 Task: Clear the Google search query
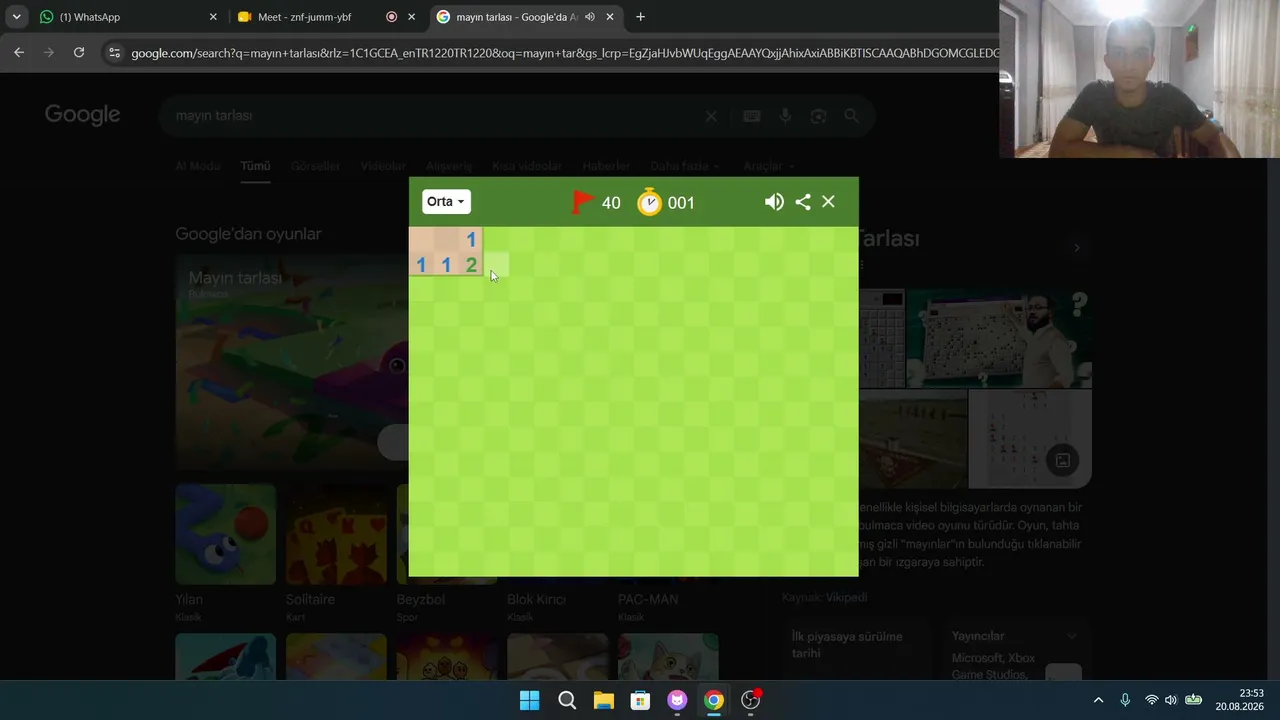(711, 116)
